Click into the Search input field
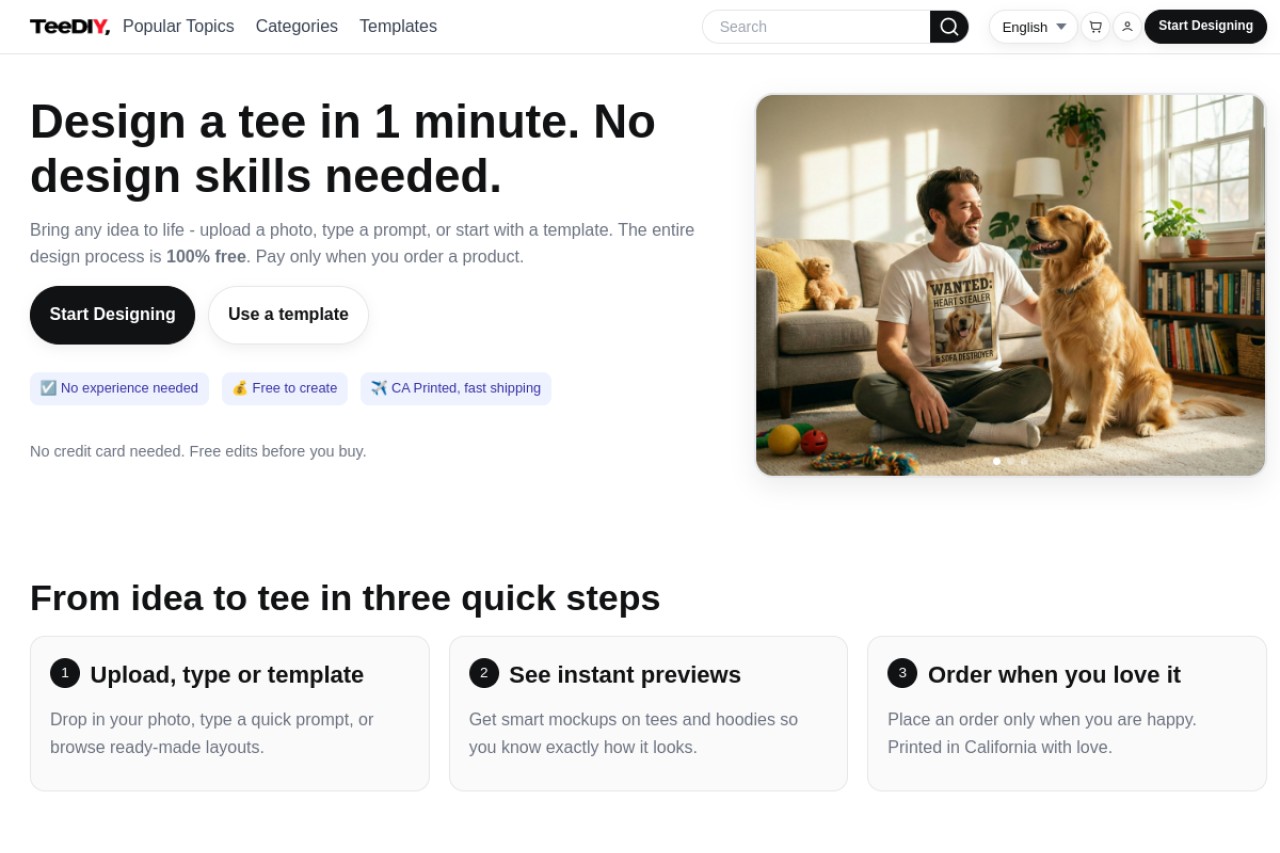 816,27
